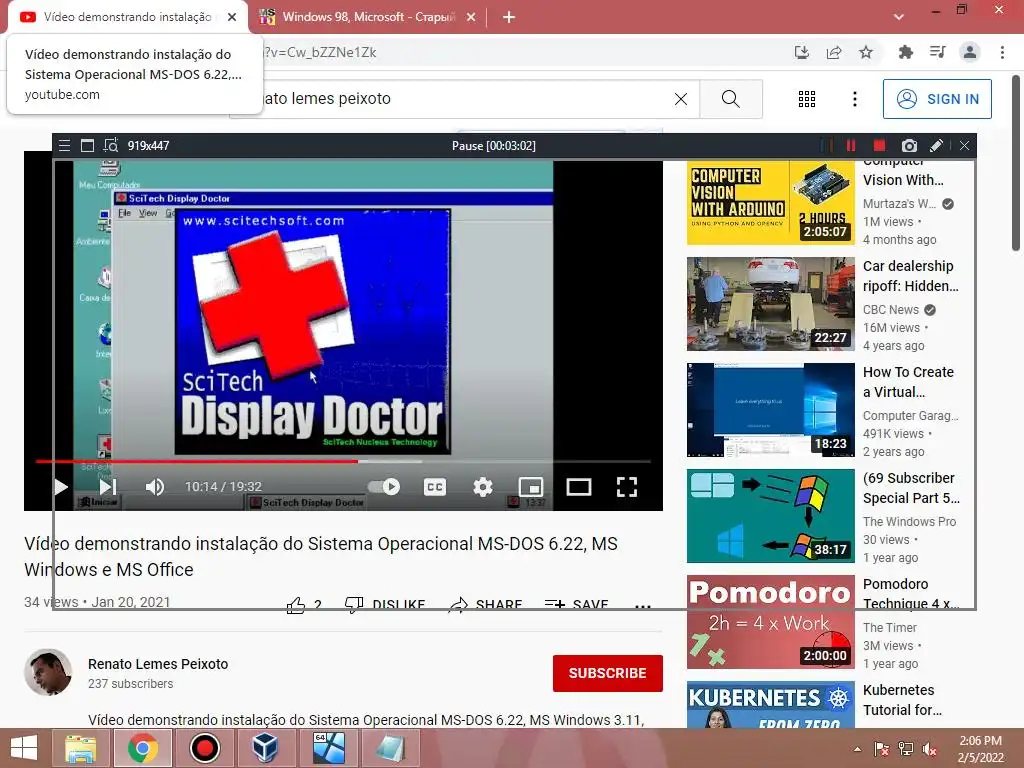
Task: Play the YouTube video
Action: coord(61,487)
